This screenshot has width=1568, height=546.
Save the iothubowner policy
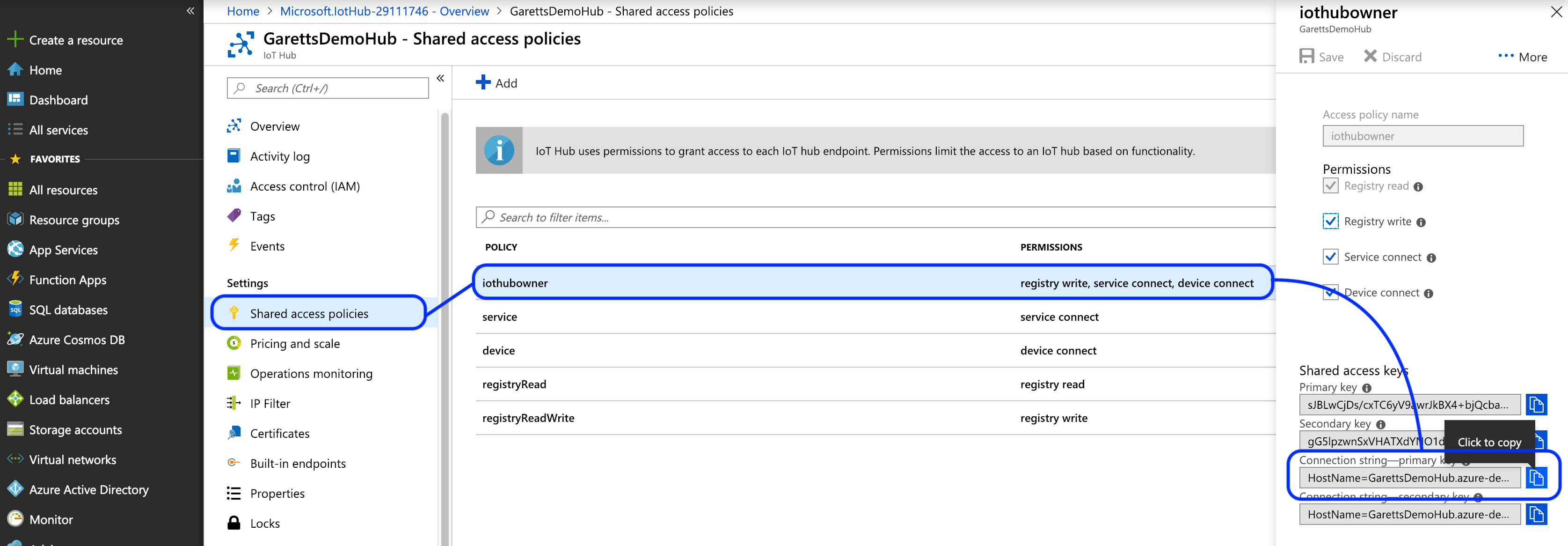click(1321, 57)
